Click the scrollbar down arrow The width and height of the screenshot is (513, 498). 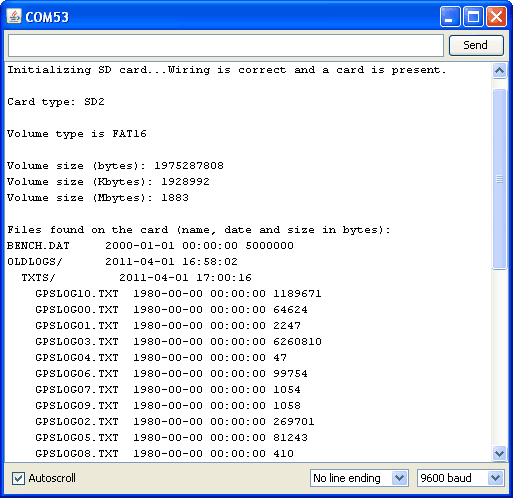click(499, 453)
